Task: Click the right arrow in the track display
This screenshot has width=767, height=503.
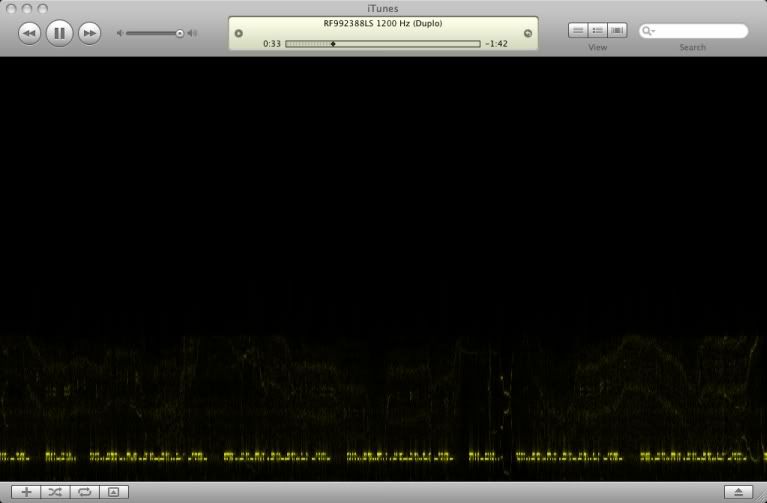Action: (528, 33)
